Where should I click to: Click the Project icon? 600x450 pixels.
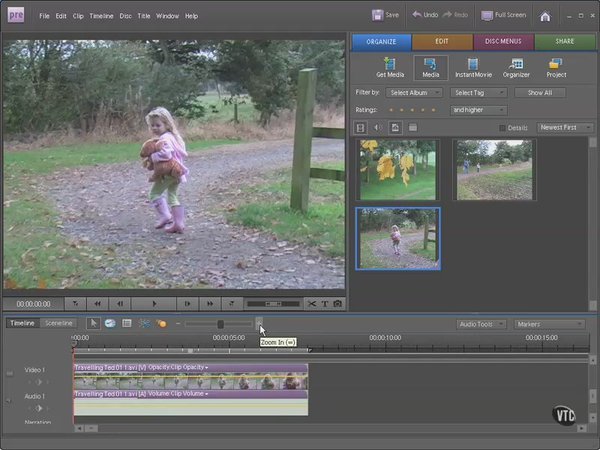(557, 68)
